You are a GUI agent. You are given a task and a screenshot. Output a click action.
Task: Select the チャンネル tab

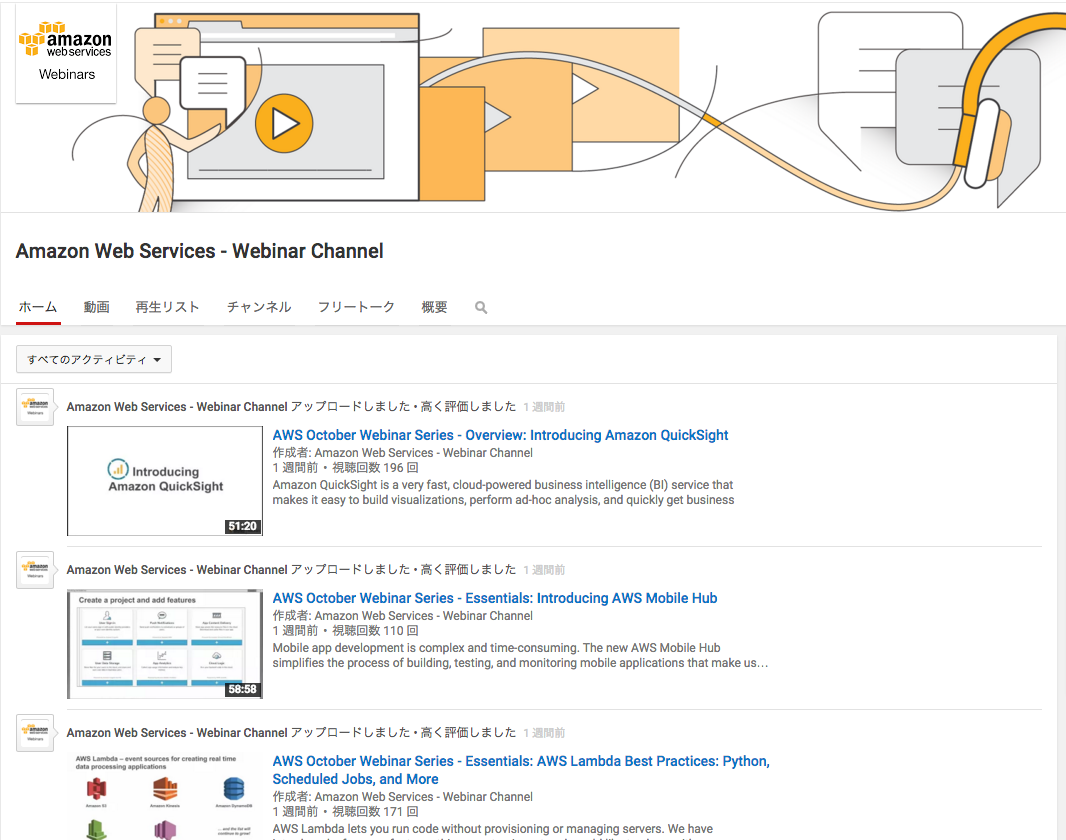point(259,307)
